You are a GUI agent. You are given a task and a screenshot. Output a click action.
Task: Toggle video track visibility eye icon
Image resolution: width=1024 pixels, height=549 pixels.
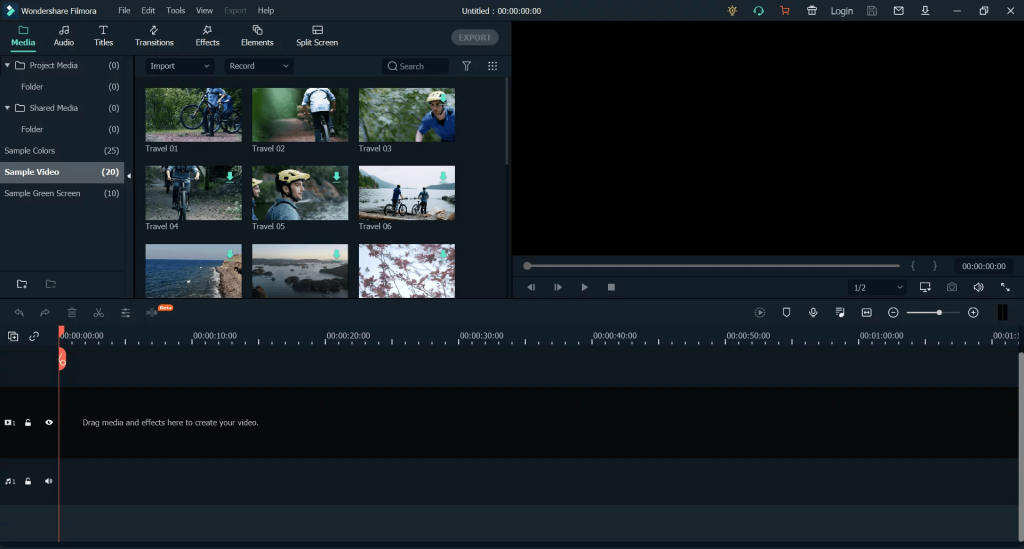49,423
